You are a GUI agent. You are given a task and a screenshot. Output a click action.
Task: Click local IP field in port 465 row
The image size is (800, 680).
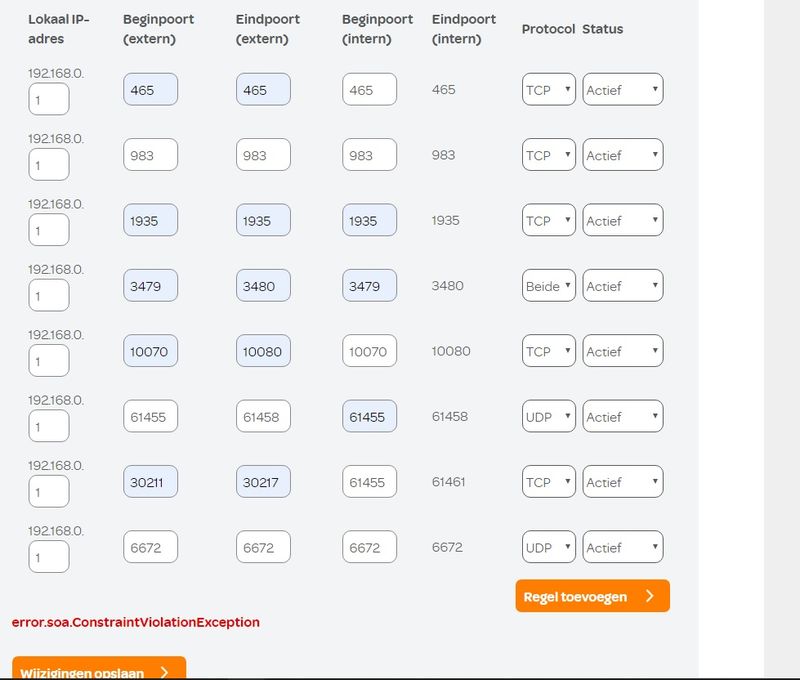click(48, 100)
